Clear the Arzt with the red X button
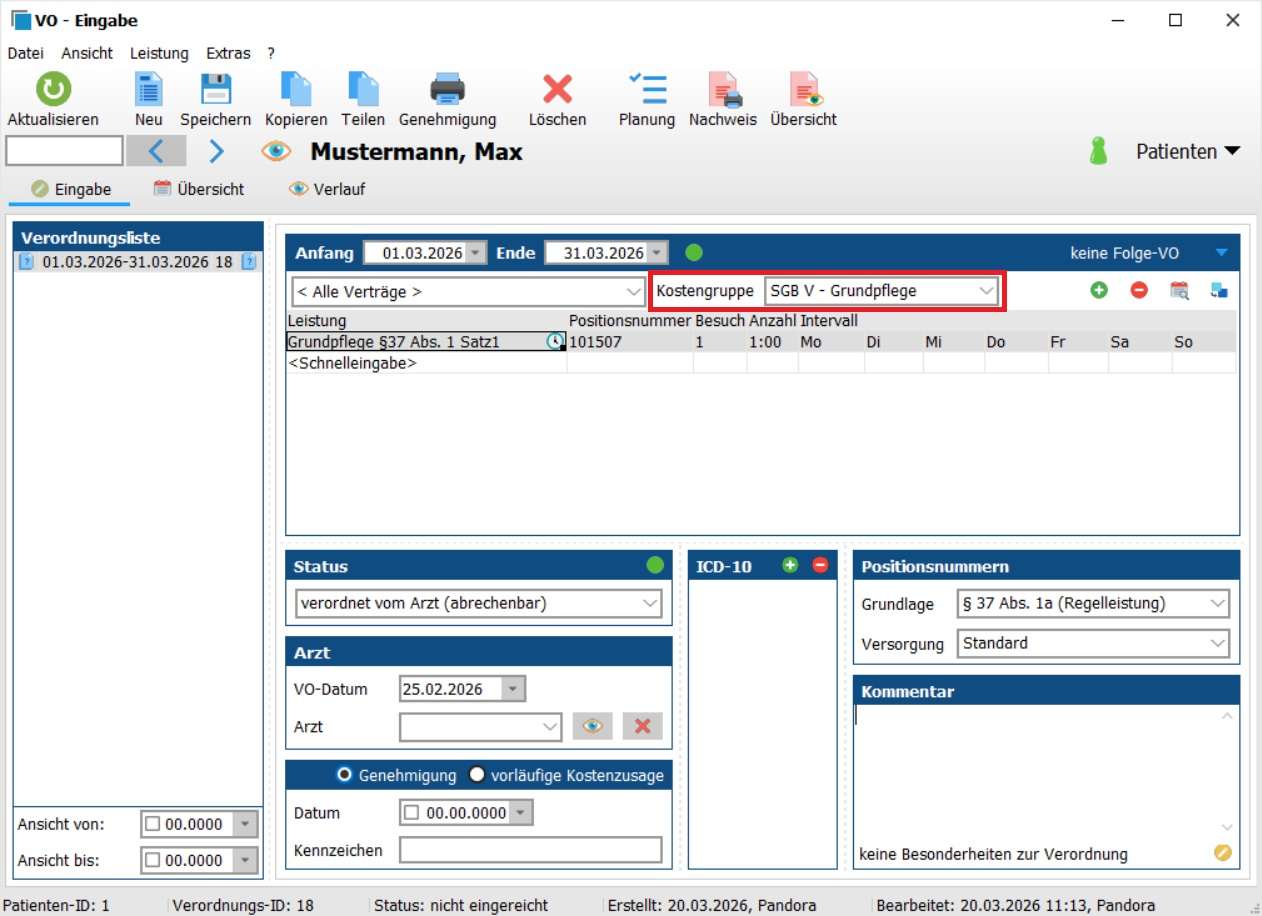Screen dimensions: 1262x916 pyautogui.click(x=642, y=726)
